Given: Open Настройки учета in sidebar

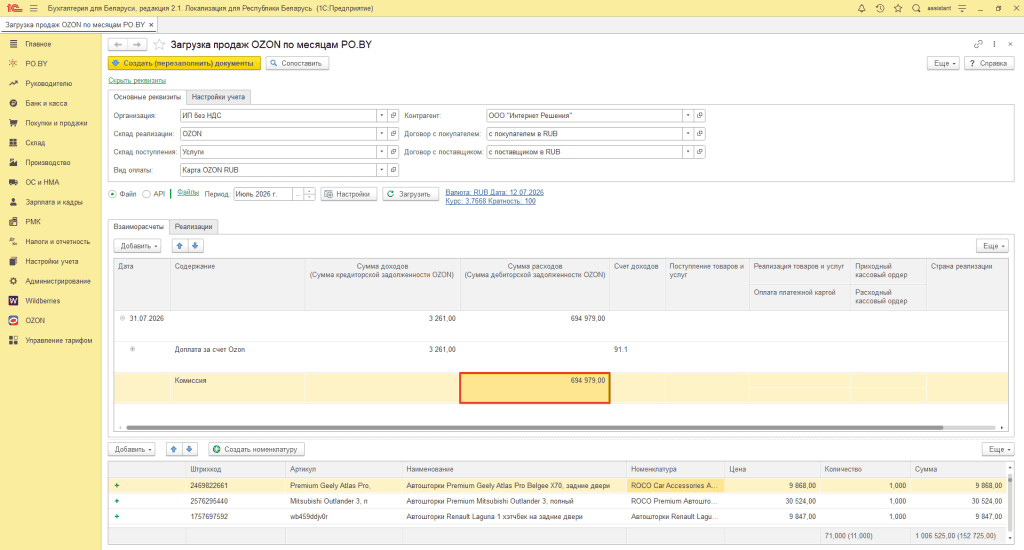Looking at the screenshot, I should click(x=52, y=261).
